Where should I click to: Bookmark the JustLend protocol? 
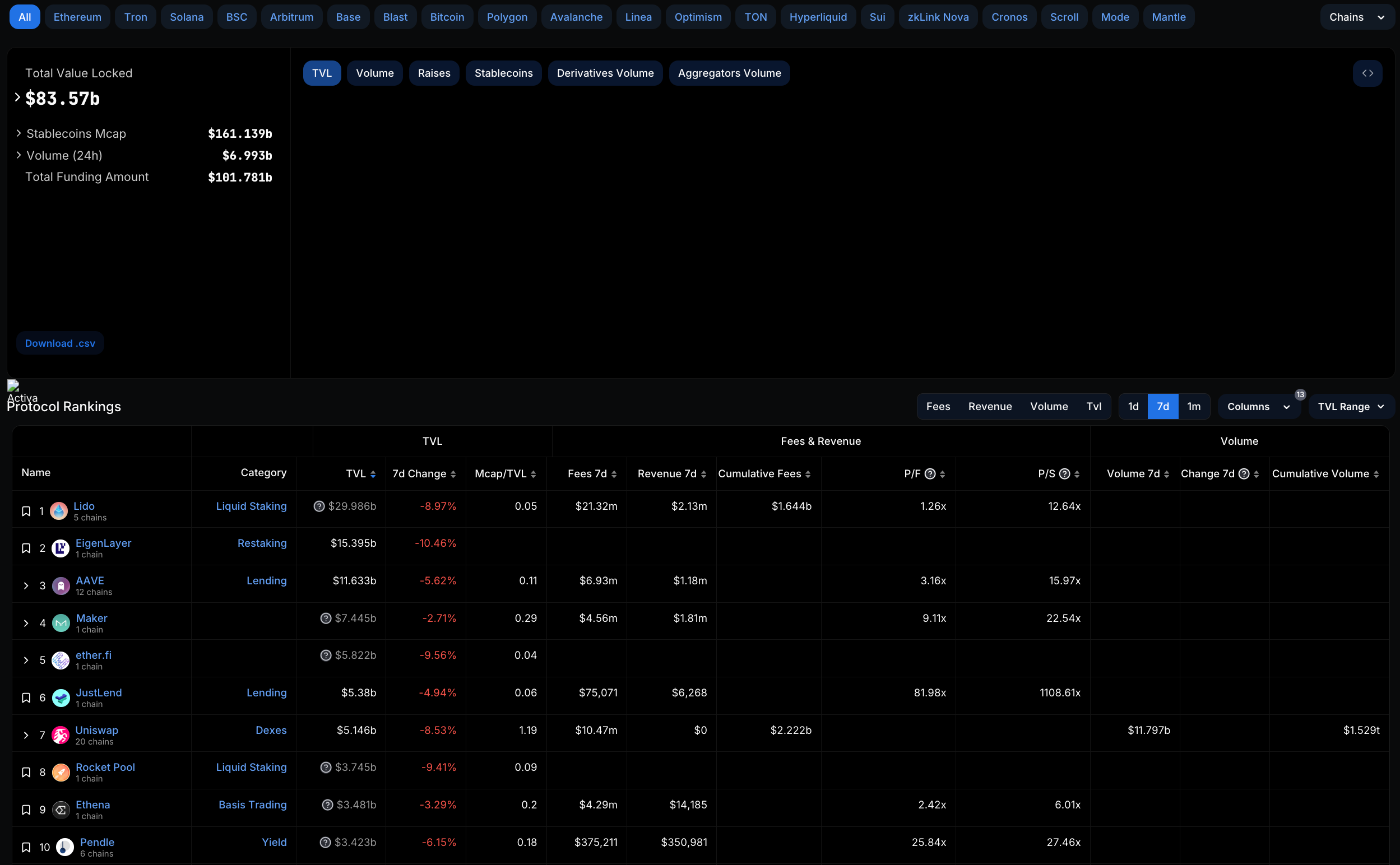(26, 697)
